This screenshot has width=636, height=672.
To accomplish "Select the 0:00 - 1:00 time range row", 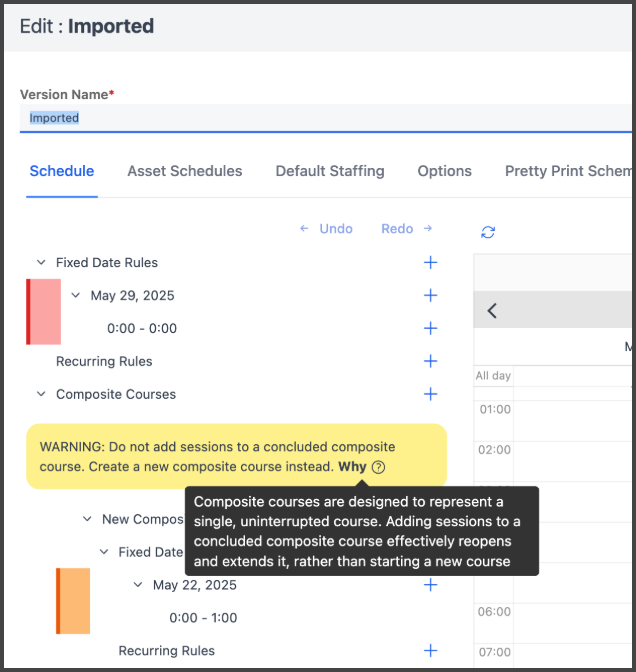I will pos(203,618).
